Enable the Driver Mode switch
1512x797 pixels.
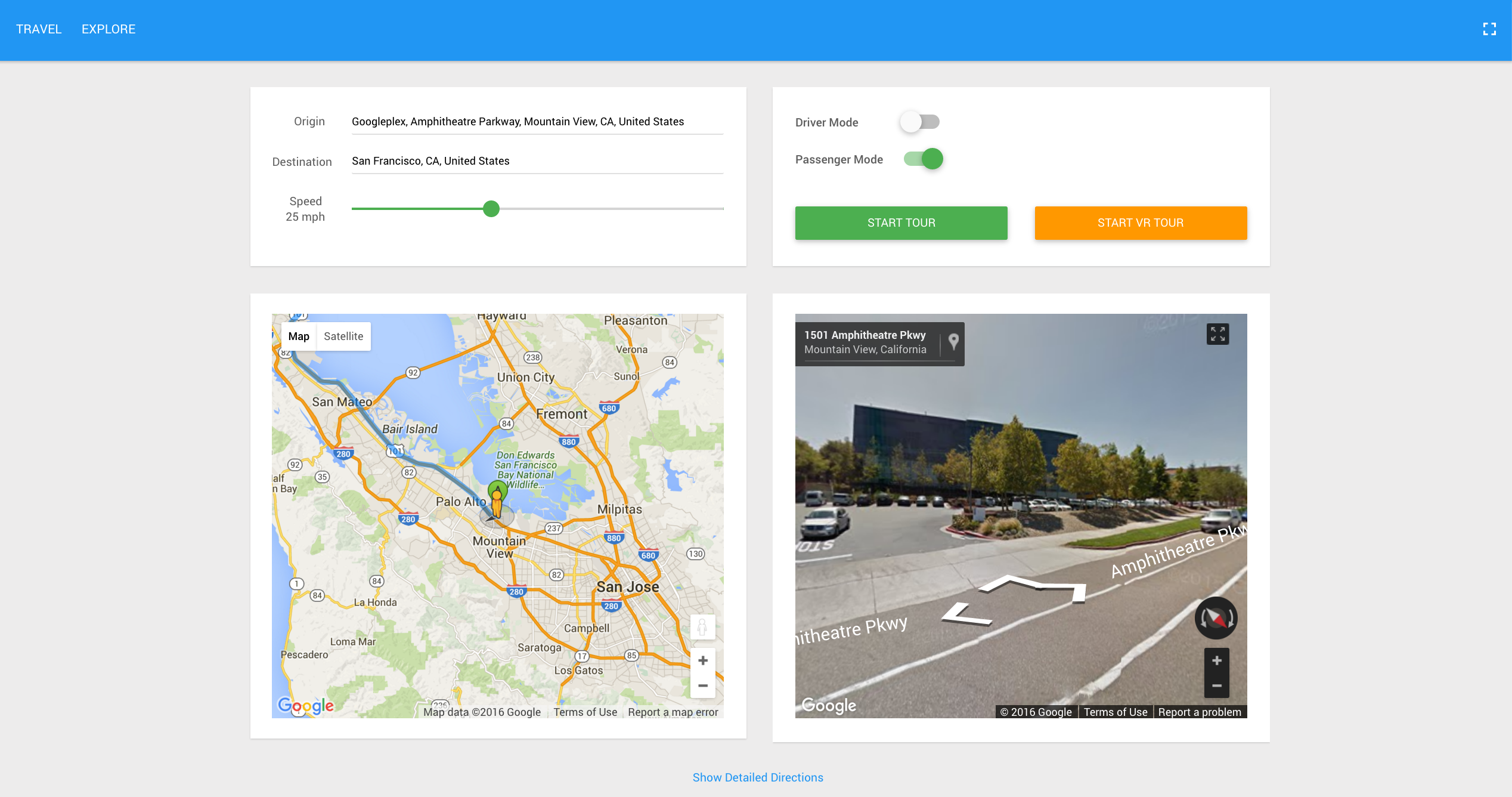click(x=920, y=122)
